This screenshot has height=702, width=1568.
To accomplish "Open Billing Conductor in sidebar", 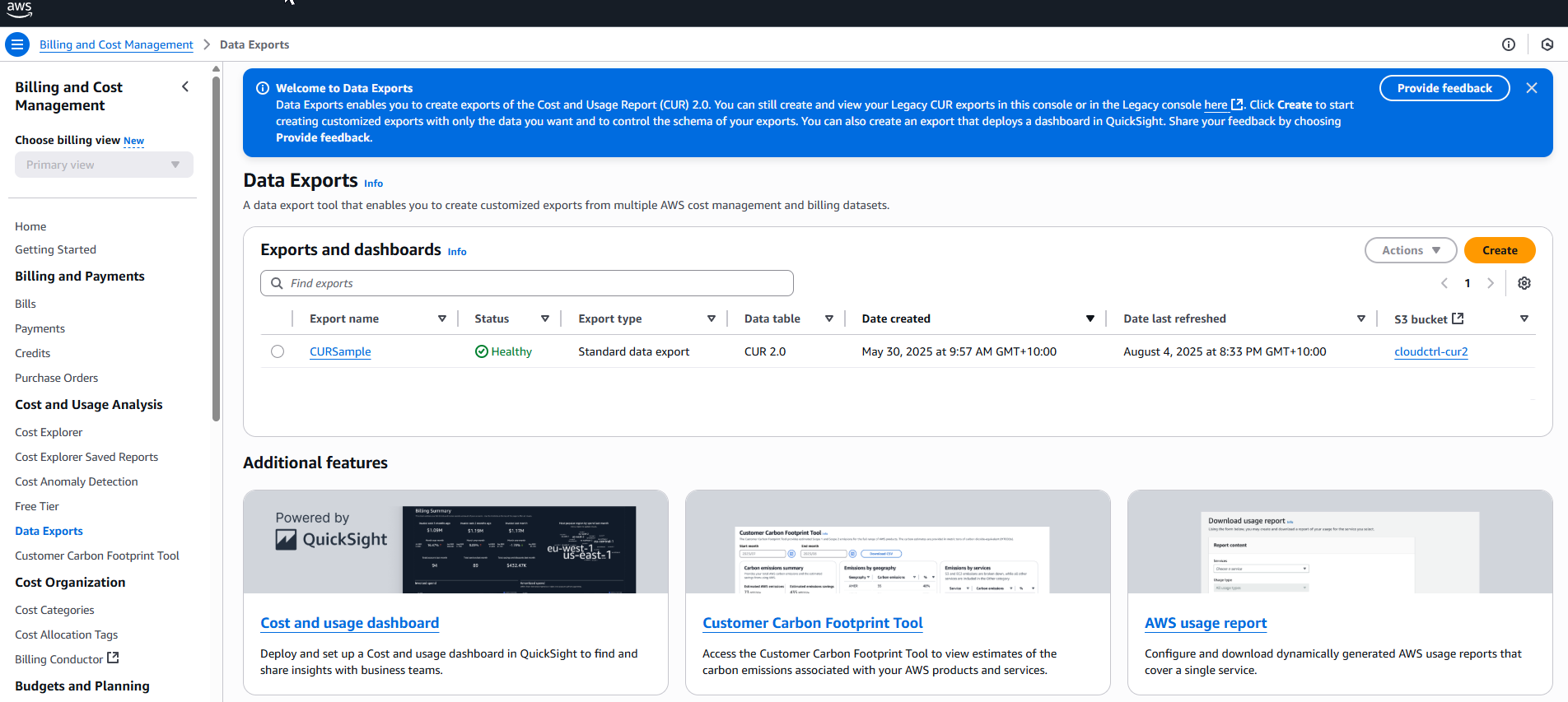I will [59, 659].
